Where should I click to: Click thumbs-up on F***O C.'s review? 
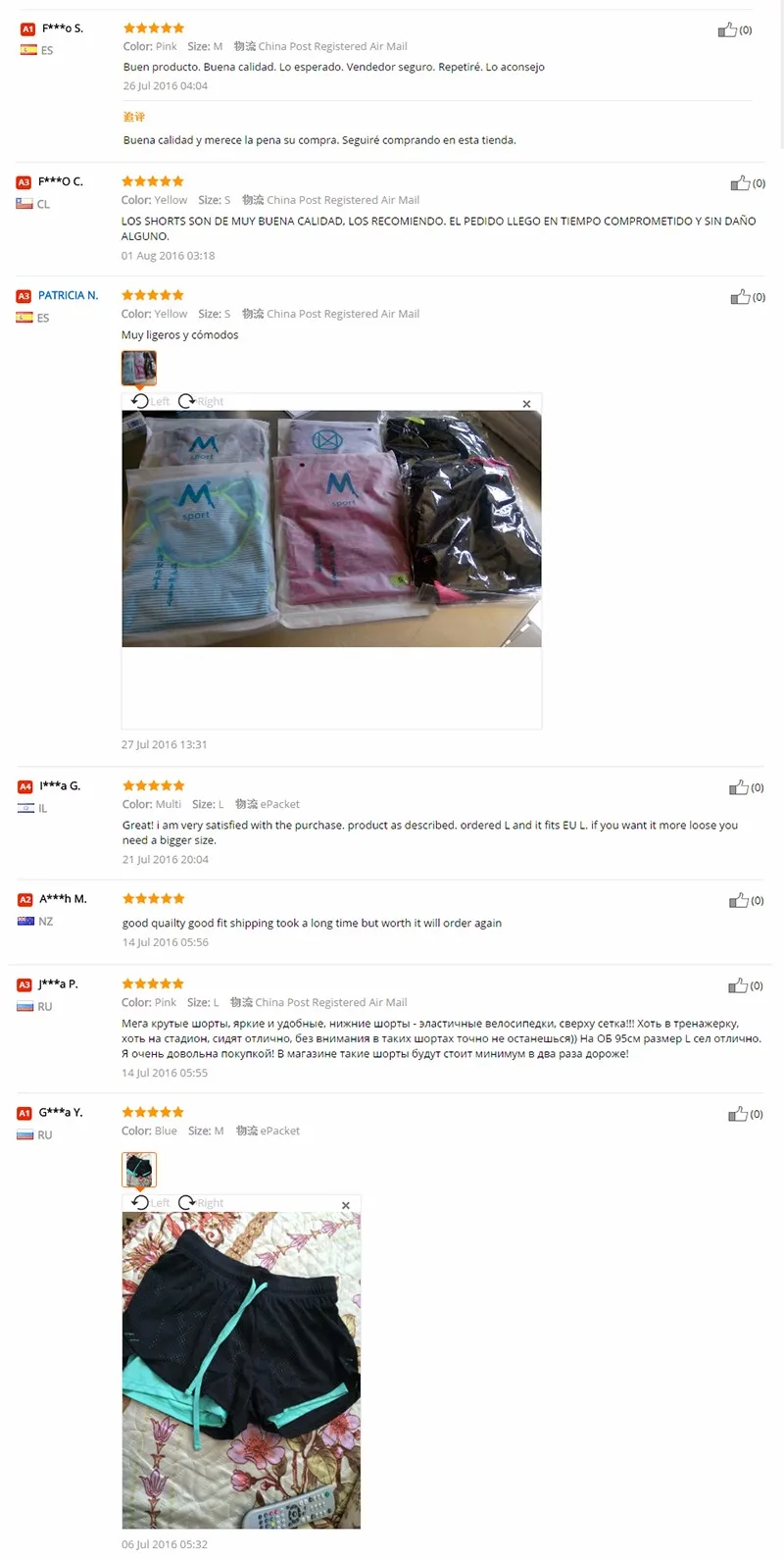point(740,182)
